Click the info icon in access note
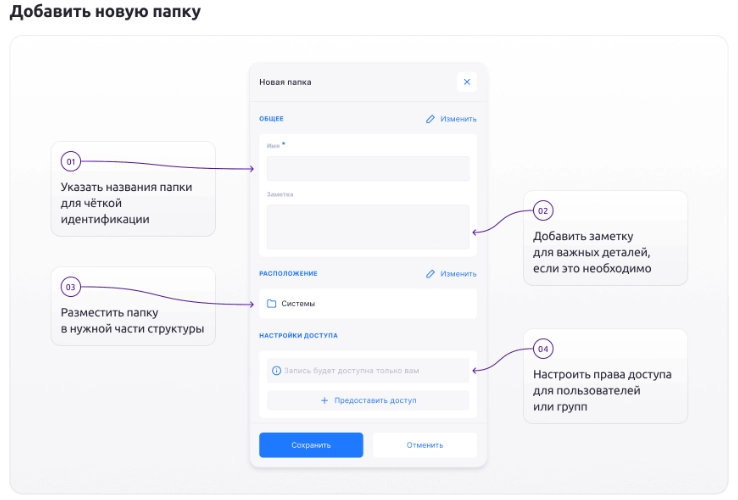The height and width of the screenshot is (500, 738). 276,371
